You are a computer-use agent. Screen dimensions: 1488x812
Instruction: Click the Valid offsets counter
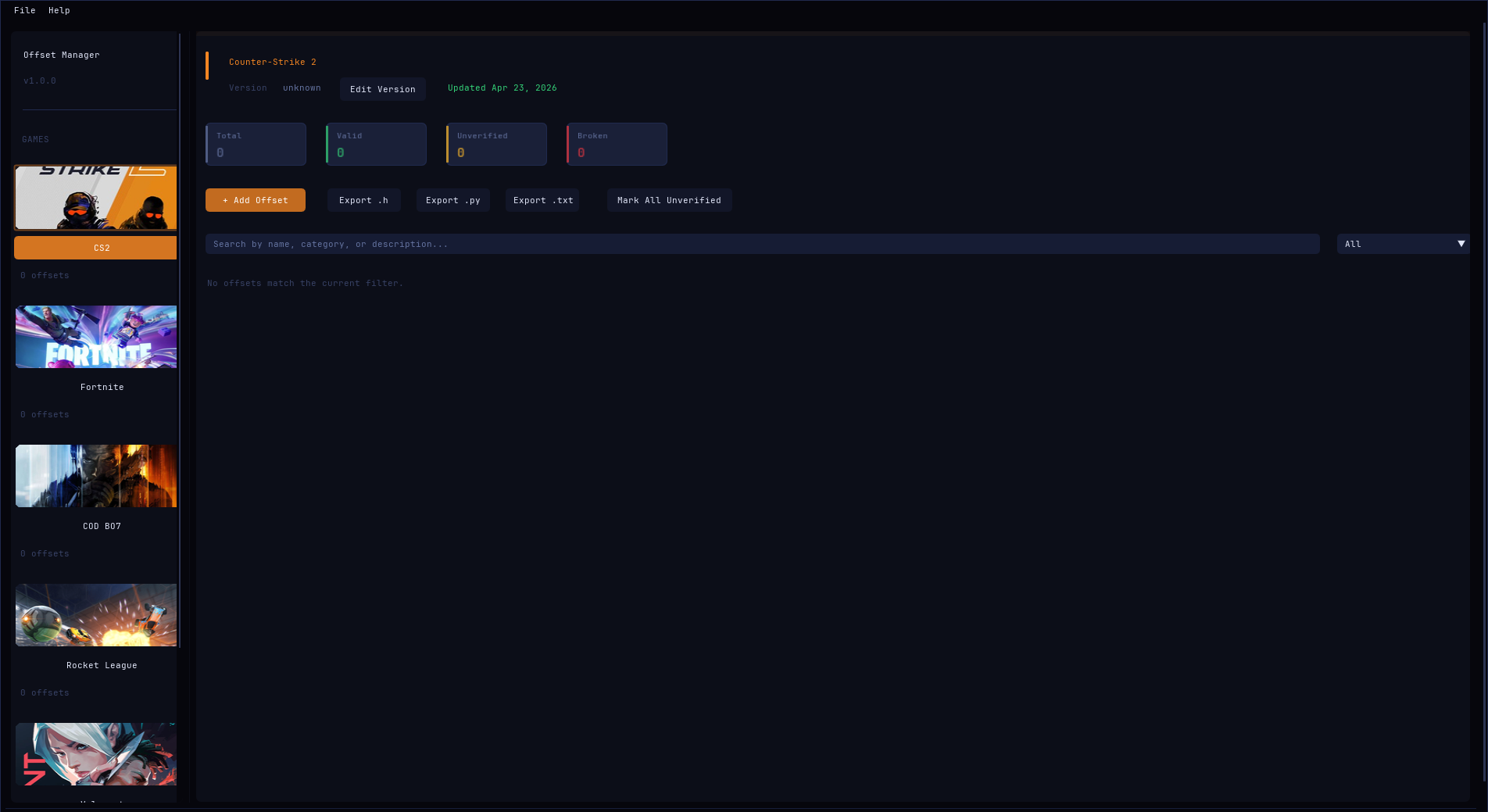tap(375, 144)
